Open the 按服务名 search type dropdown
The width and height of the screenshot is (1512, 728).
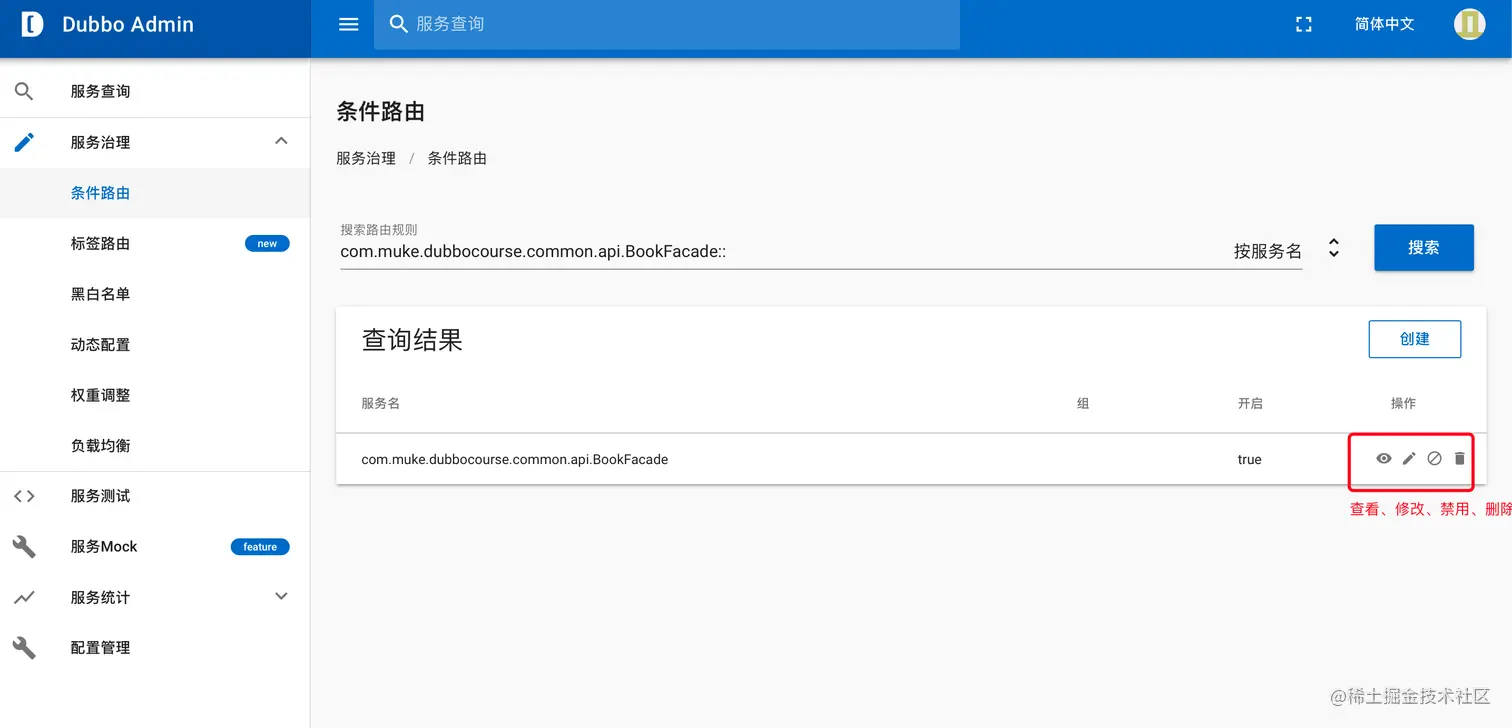coord(1286,251)
